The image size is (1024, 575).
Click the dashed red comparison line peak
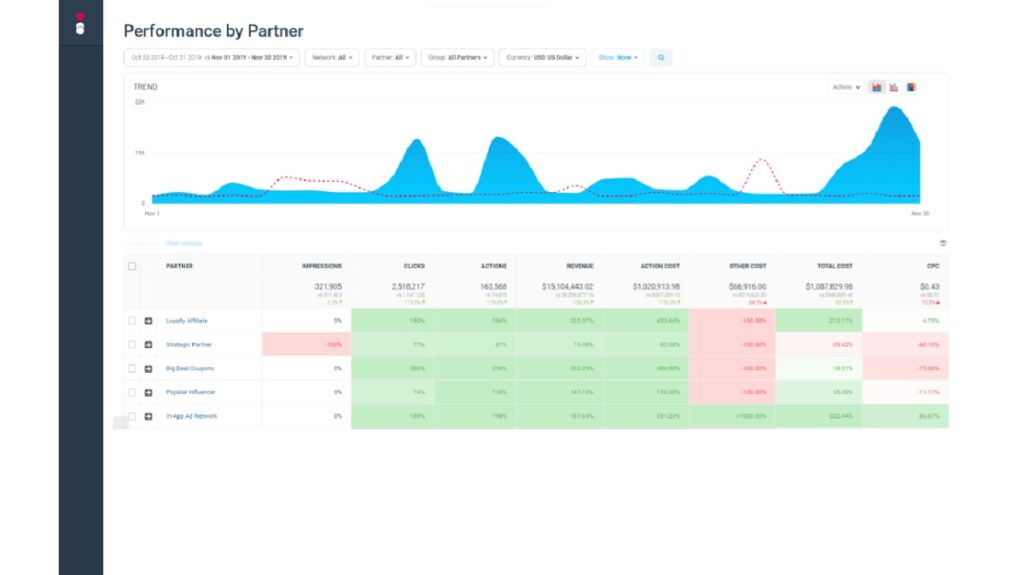click(x=761, y=160)
